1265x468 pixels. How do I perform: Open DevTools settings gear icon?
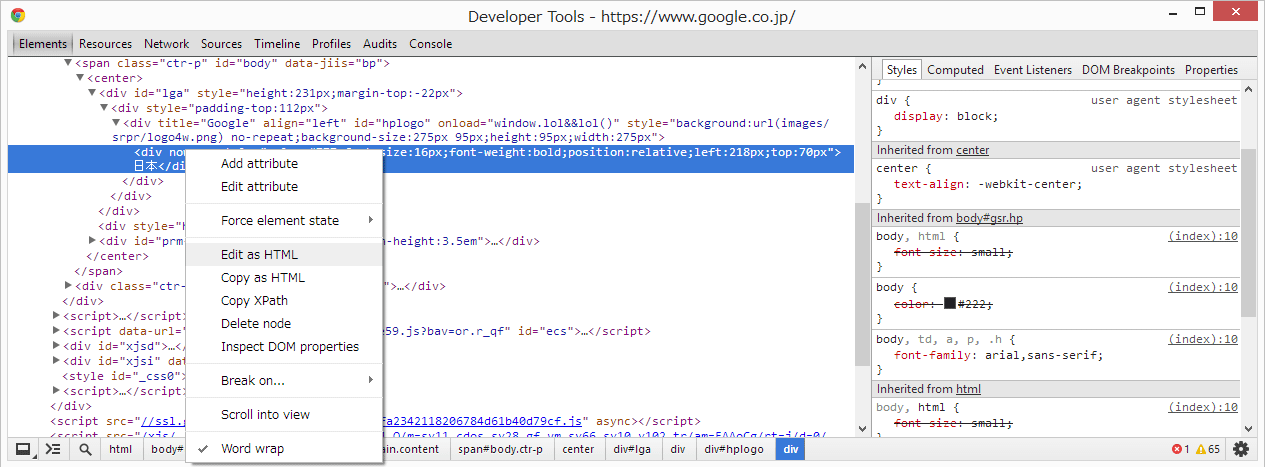click(1241, 449)
